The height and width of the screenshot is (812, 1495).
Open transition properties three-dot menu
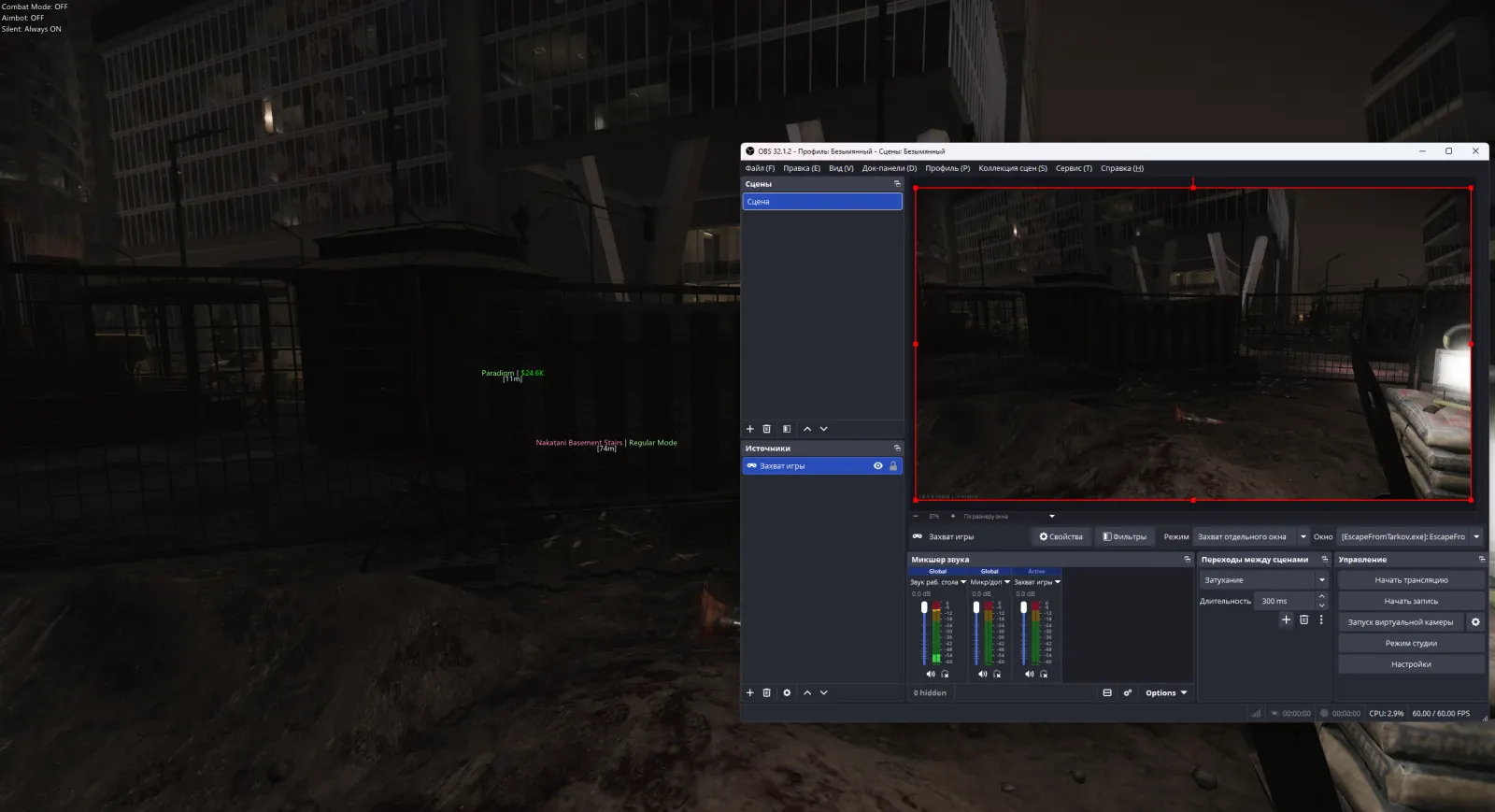[x=1321, y=620]
